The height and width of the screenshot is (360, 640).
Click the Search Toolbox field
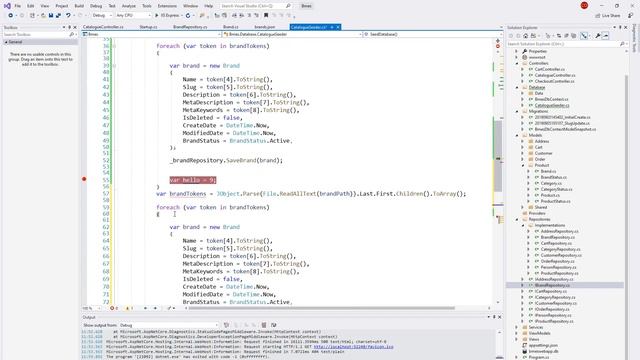[39, 35]
